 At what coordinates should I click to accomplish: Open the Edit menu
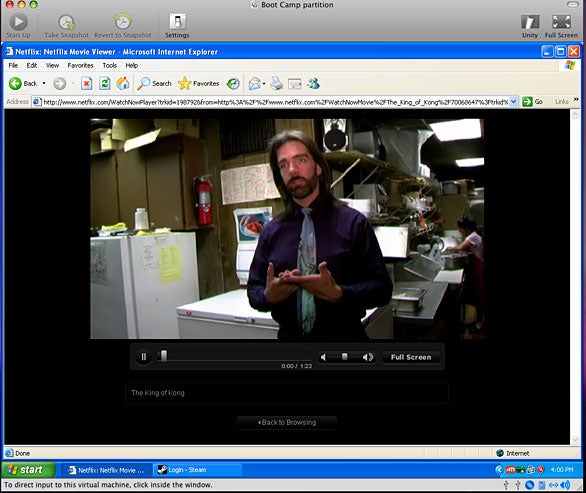pyautogui.click(x=32, y=65)
